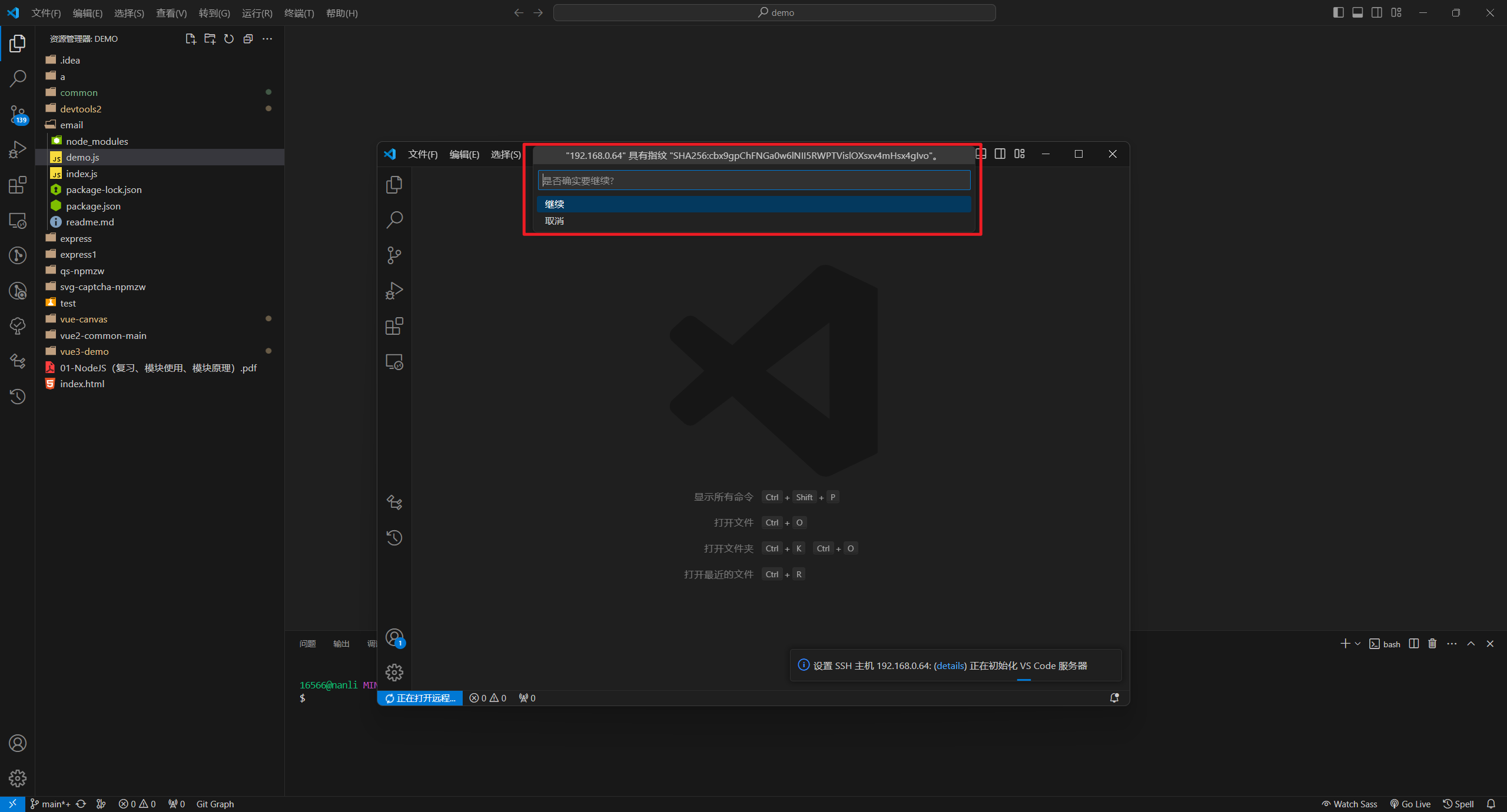Viewport: 1507px width, 812px height.
Task: Open notifications bell in back window status bar
Action: coord(1491,804)
